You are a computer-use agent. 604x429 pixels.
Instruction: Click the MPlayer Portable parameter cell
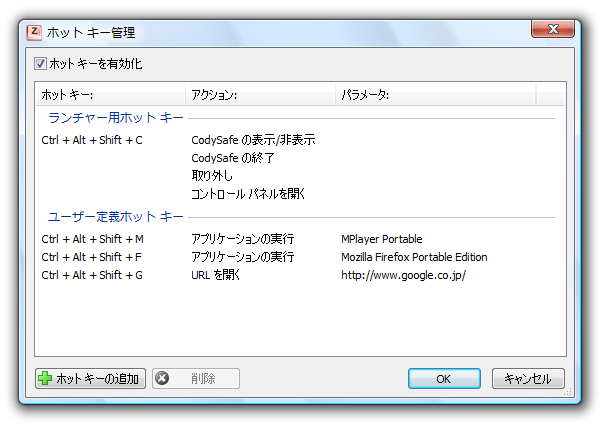coord(382,239)
